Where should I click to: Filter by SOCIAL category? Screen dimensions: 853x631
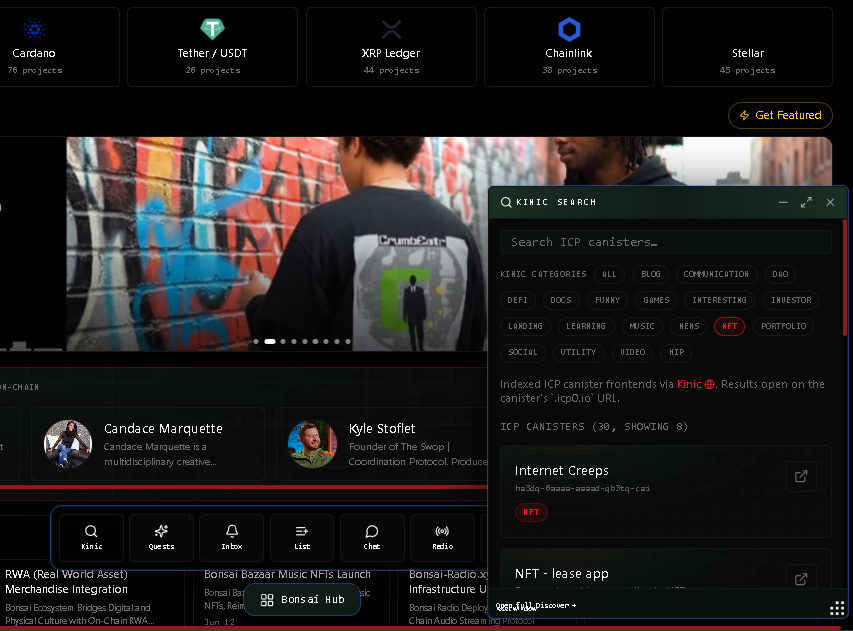click(x=523, y=352)
